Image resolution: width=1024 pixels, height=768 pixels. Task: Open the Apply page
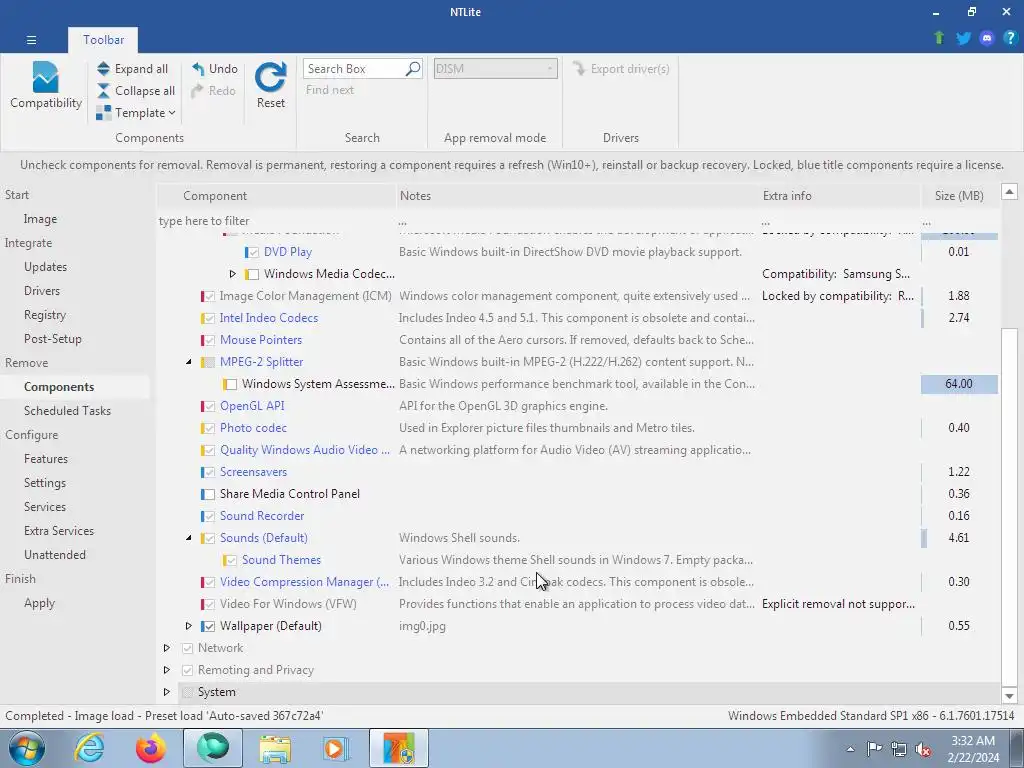click(x=39, y=603)
